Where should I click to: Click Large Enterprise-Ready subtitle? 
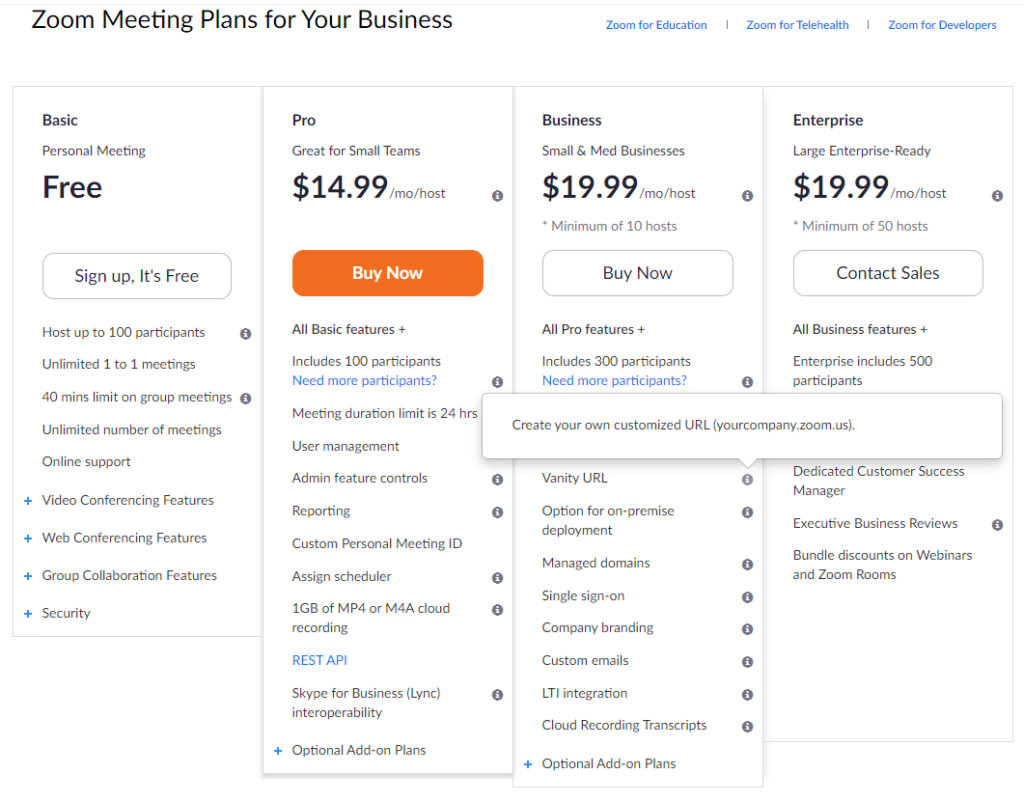(861, 151)
